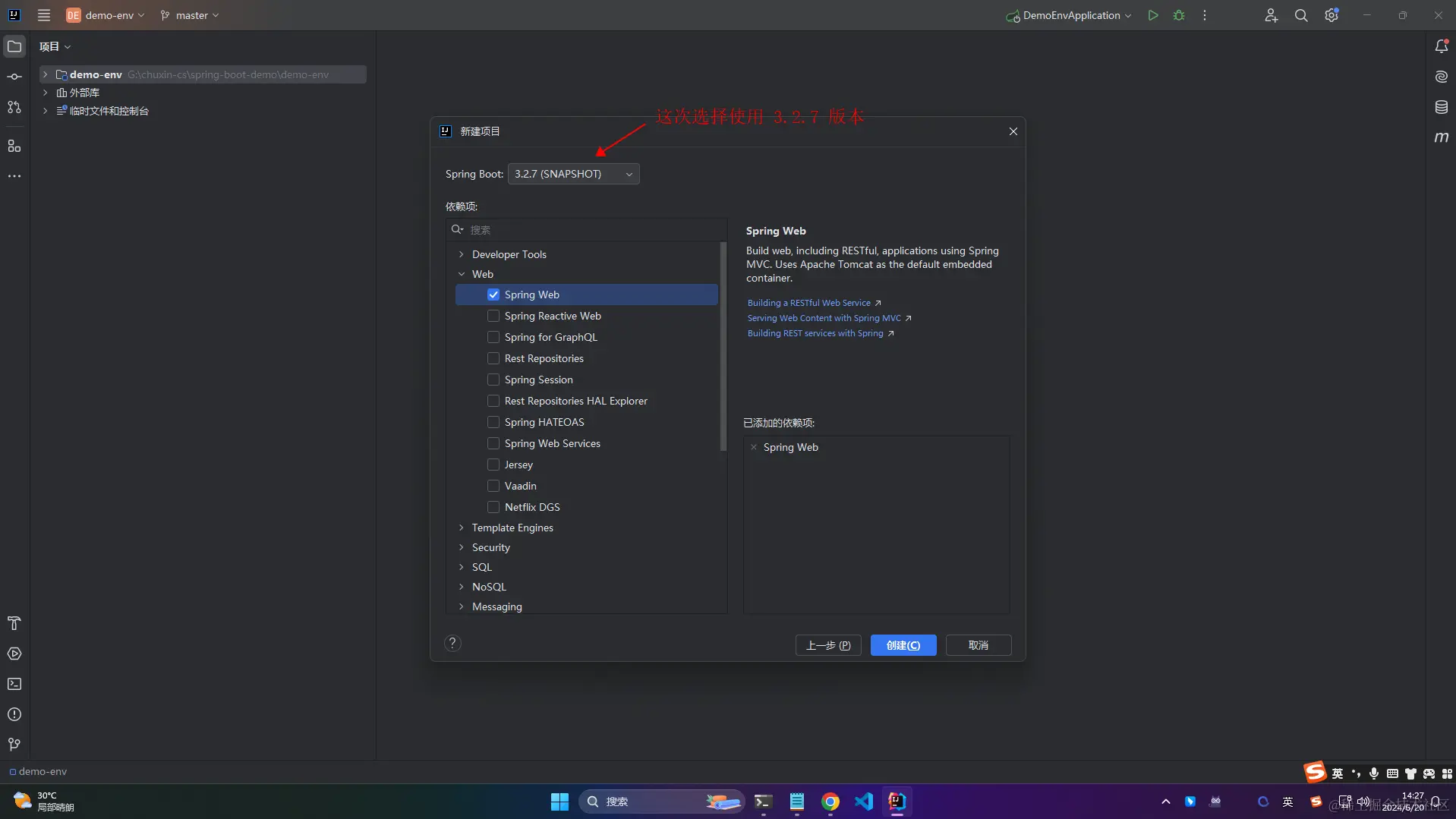
Task: Open the Commit tool window icon
Action: pos(14,77)
